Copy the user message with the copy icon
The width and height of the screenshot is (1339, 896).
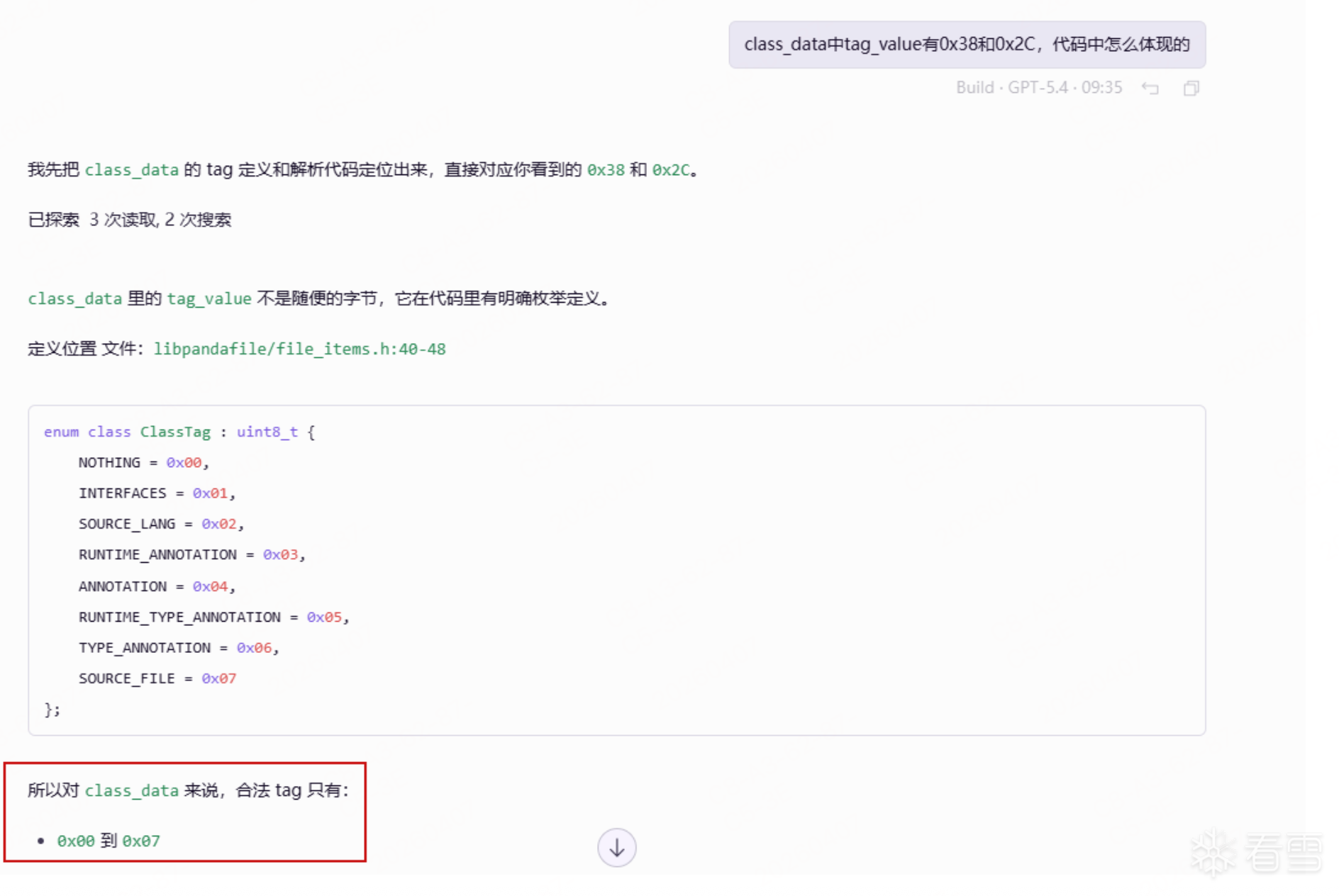pyautogui.click(x=1191, y=88)
